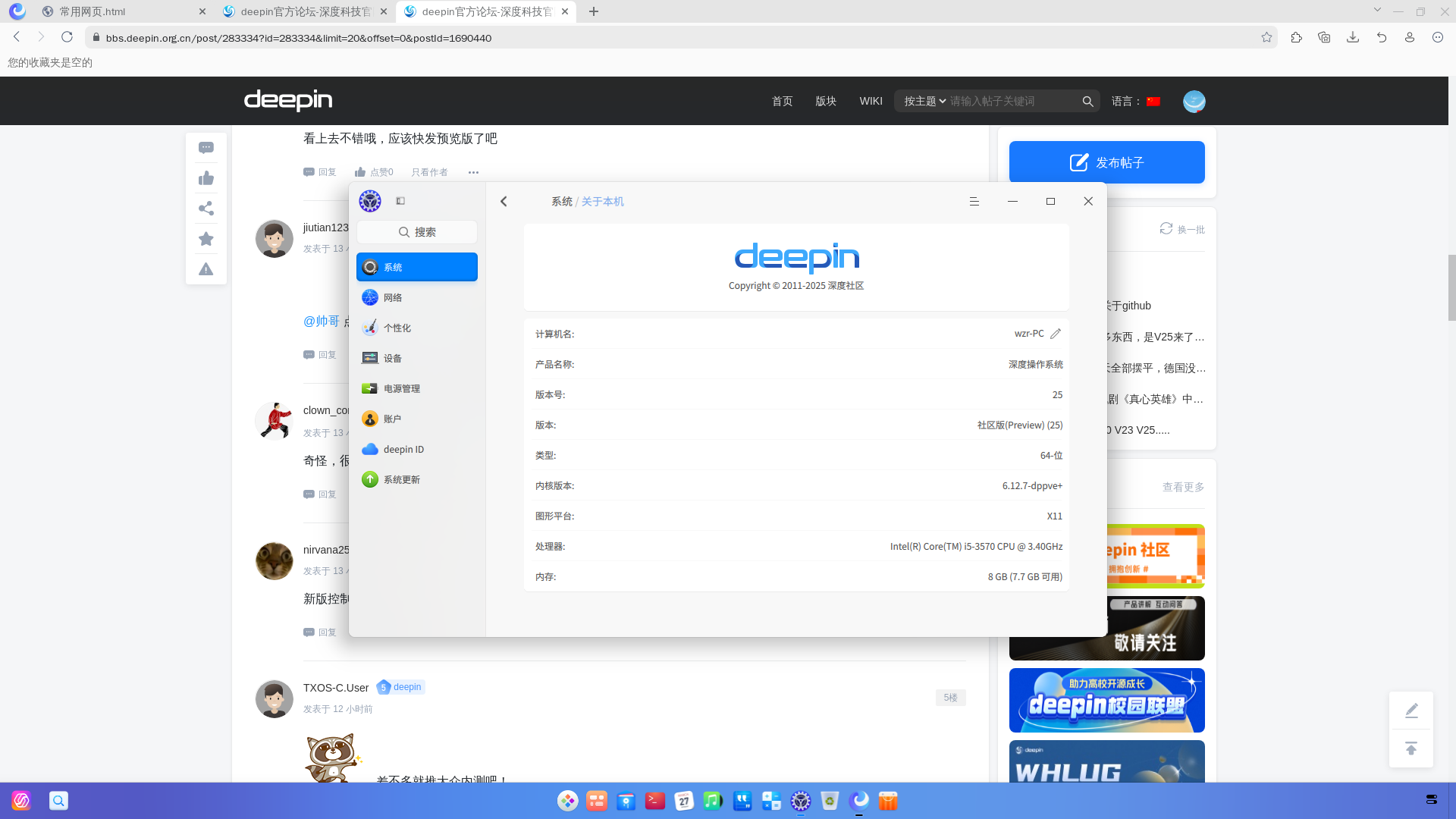This screenshot has height=819, width=1456.
Task: Select 电源管理 in the Control Center sidebar
Action: (x=417, y=388)
